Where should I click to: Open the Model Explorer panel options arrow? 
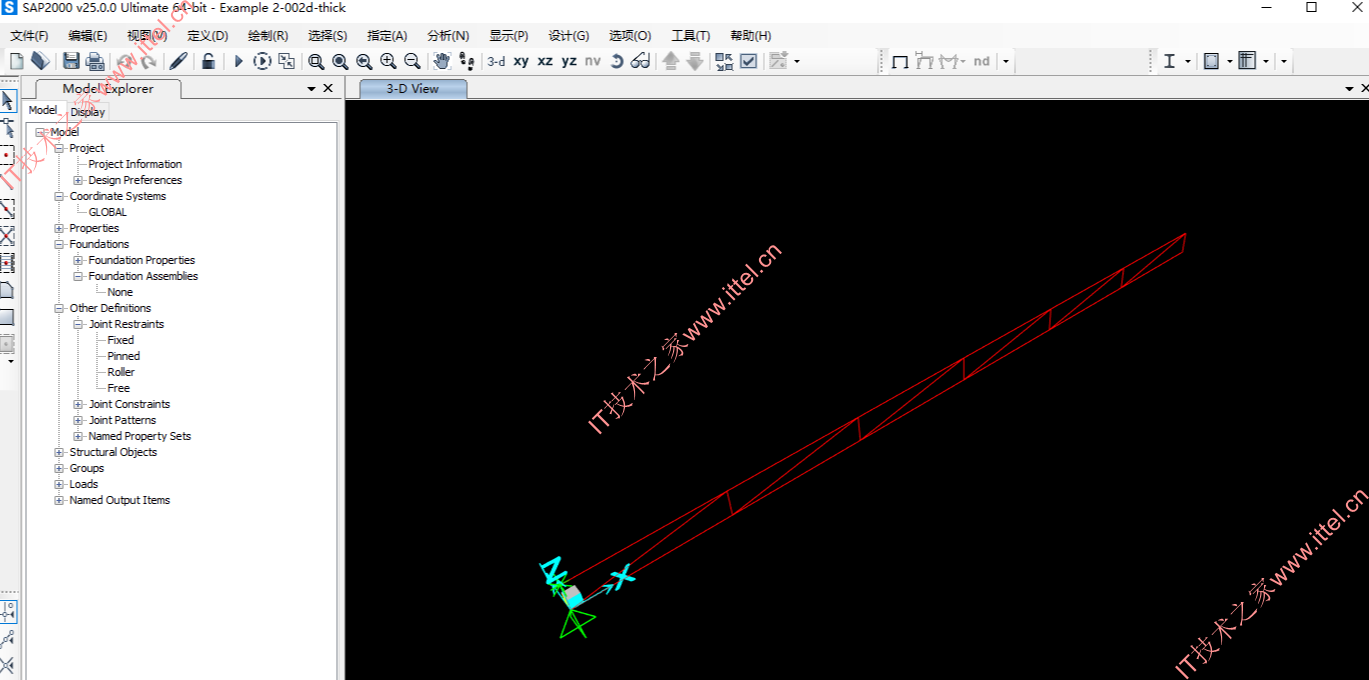coord(312,88)
